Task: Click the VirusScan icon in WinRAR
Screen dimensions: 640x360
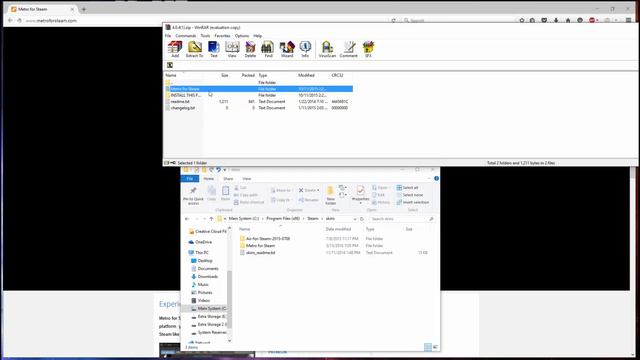Action: pos(327,49)
